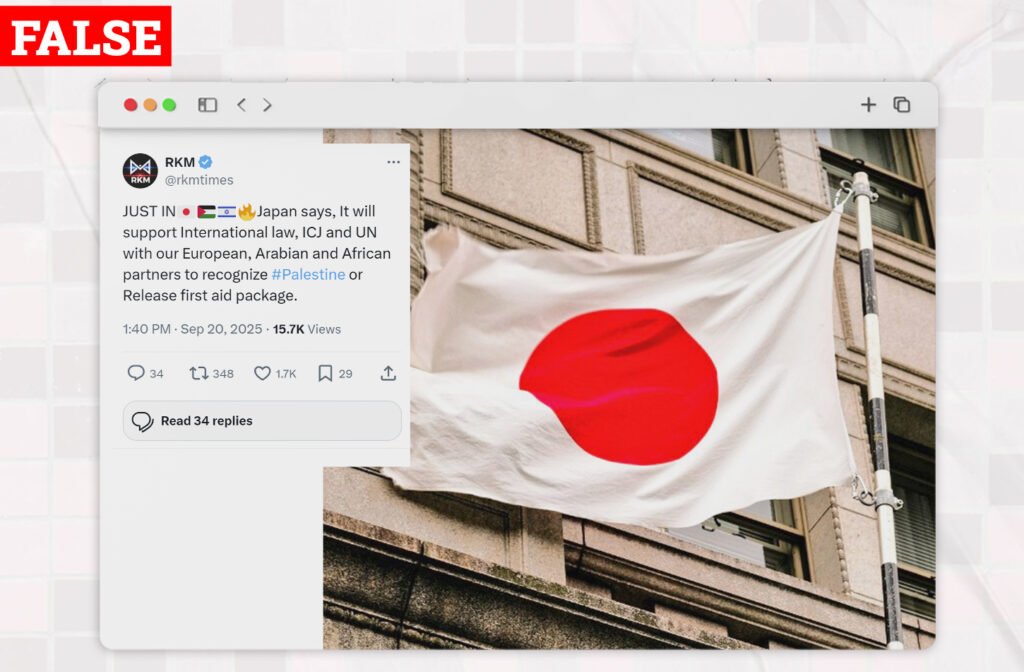
Task: Open the @rkmtimes handle
Action: point(199,180)
